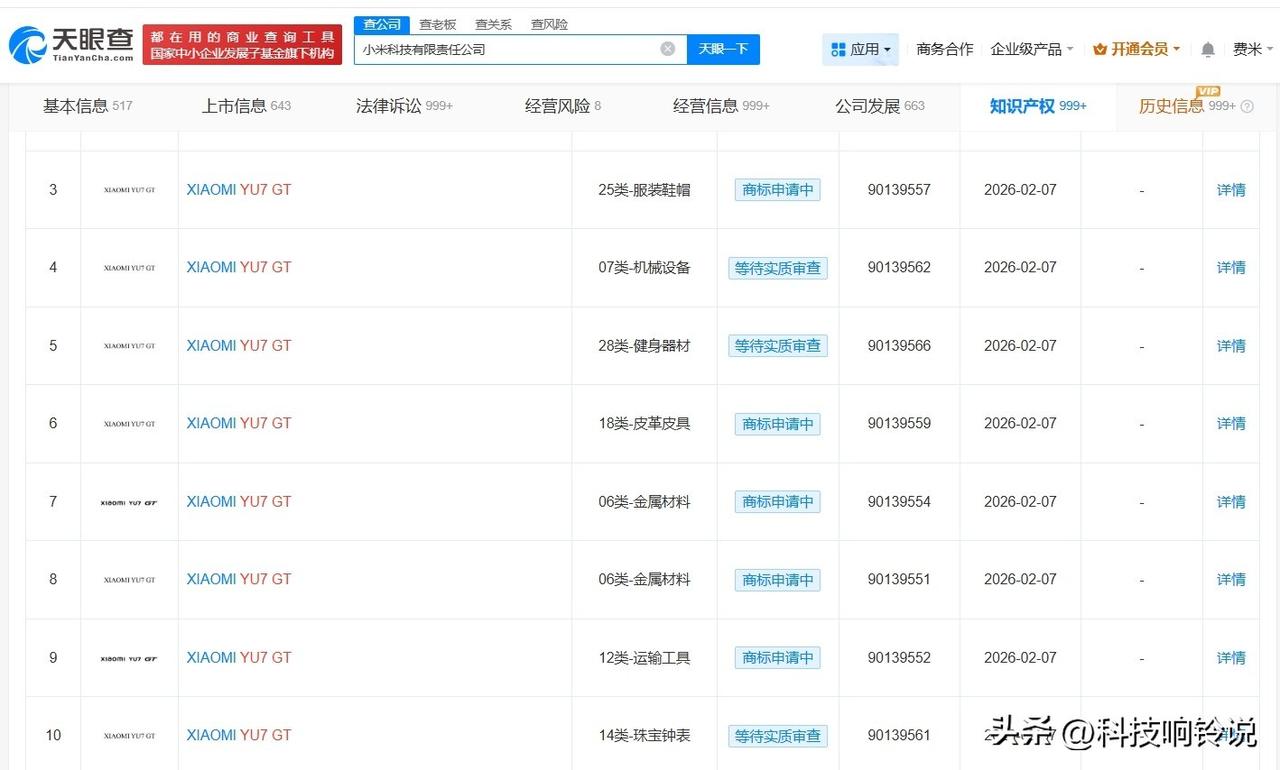This screenshot has width=1280, height=770.
Task: Click 详情 for registration number 90139554 row
Action: coord(1231,502)
